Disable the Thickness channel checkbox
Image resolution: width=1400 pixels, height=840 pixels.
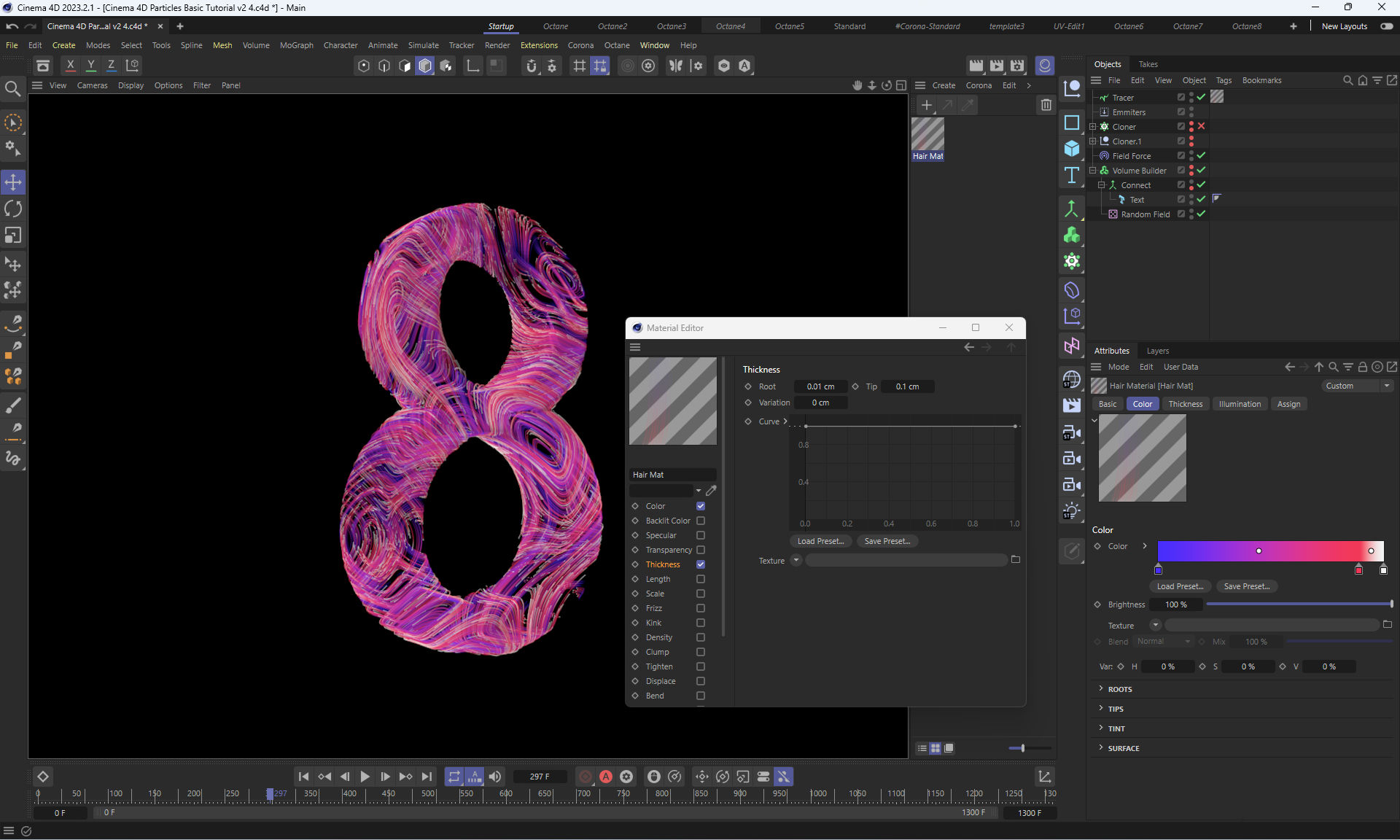[701, 564]
